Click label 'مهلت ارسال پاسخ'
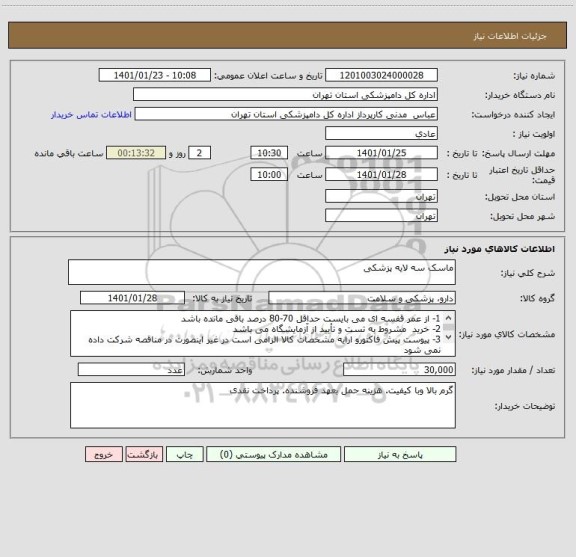Viewport: 576px width, 557px height. pyautogui.click(x=518, y=153)
